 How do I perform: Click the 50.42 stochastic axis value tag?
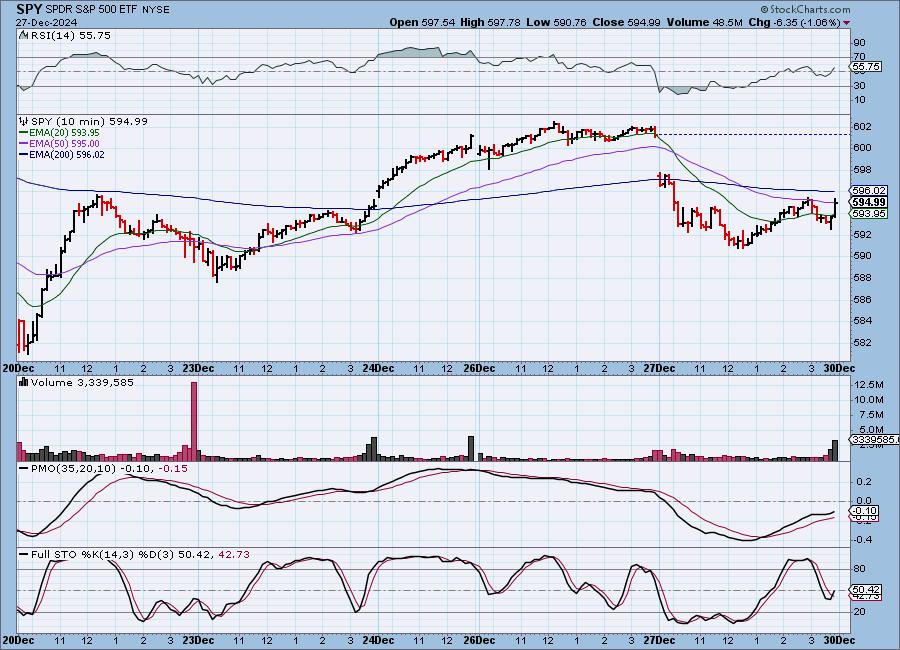coord(867,590)
